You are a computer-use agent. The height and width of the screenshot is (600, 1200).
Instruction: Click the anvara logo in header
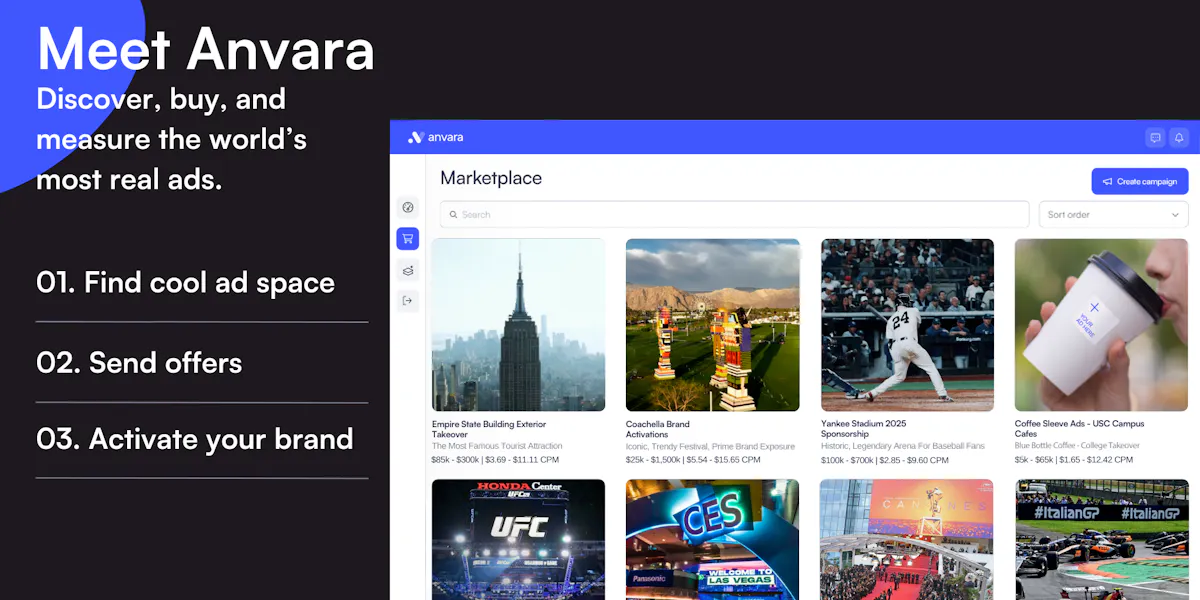[436, 137]
